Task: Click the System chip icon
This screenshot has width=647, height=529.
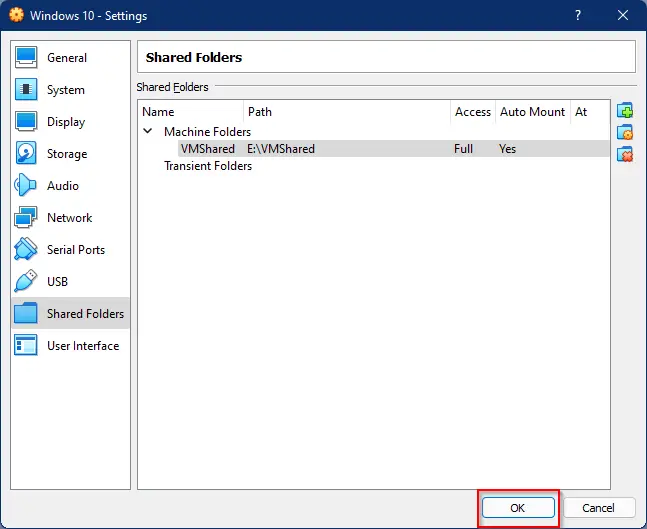Action: 26,90
